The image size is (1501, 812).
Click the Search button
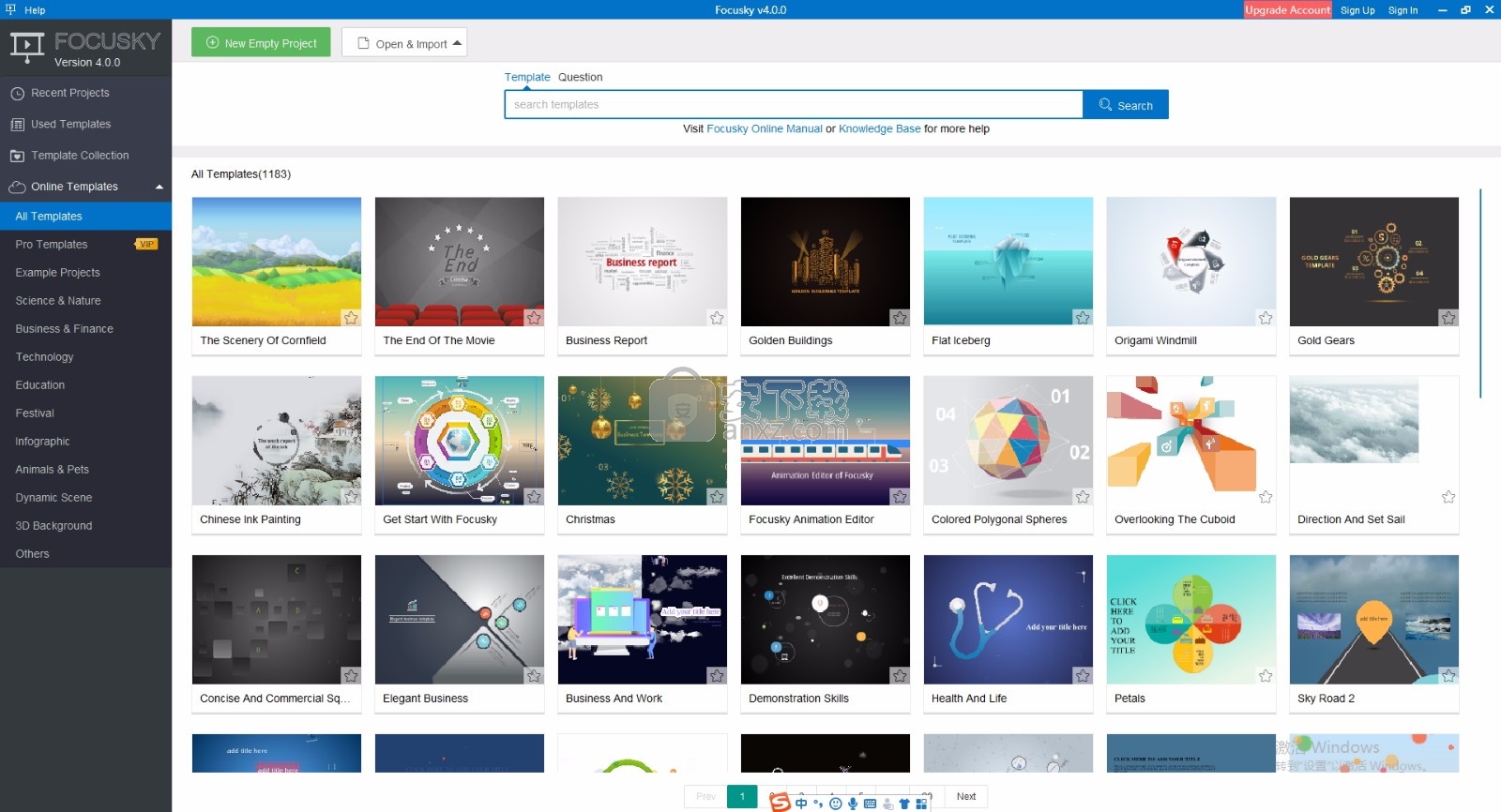(x=1126, y=105)
